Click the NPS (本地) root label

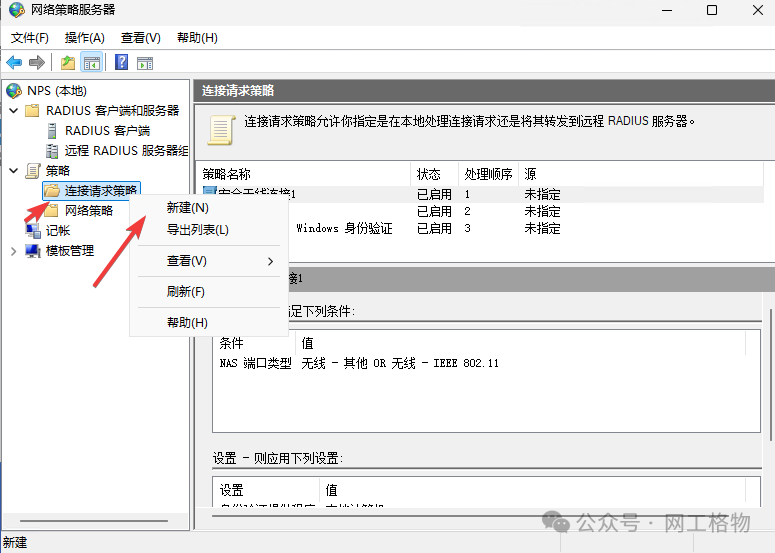pyautogui.click(x=57, y=91)
